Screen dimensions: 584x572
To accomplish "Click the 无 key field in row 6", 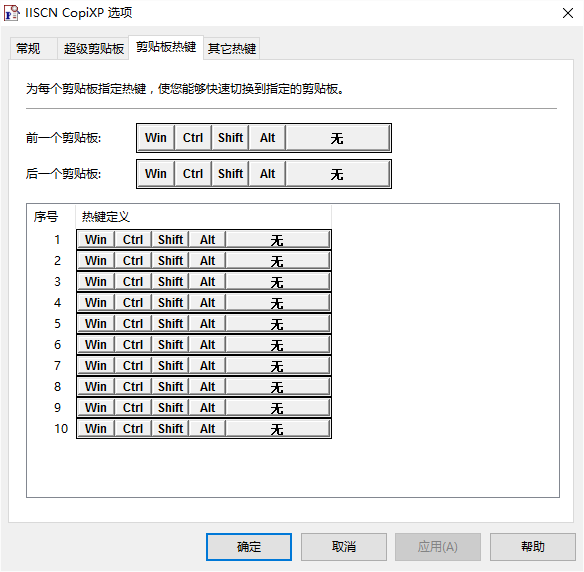I will pyautogui.click(x=278, y=344).
